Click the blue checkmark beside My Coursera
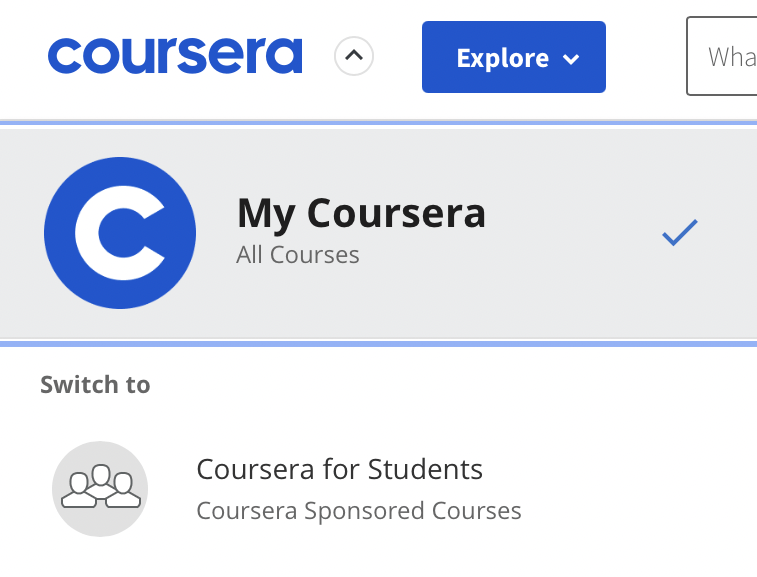 (x=679, y=234)
